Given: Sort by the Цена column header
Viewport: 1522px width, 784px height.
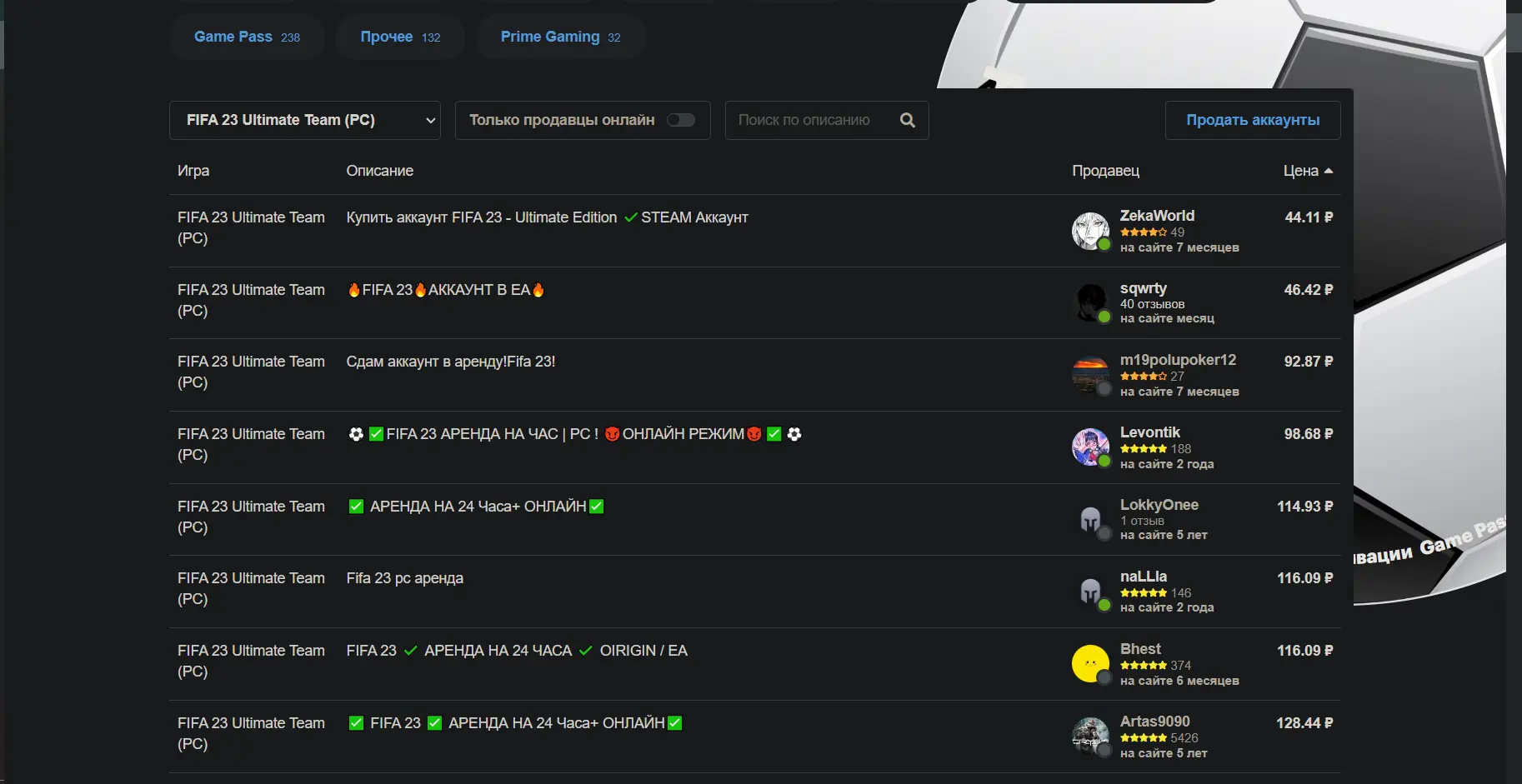Looking at the screenshot, I should [x=1308, y=171].
